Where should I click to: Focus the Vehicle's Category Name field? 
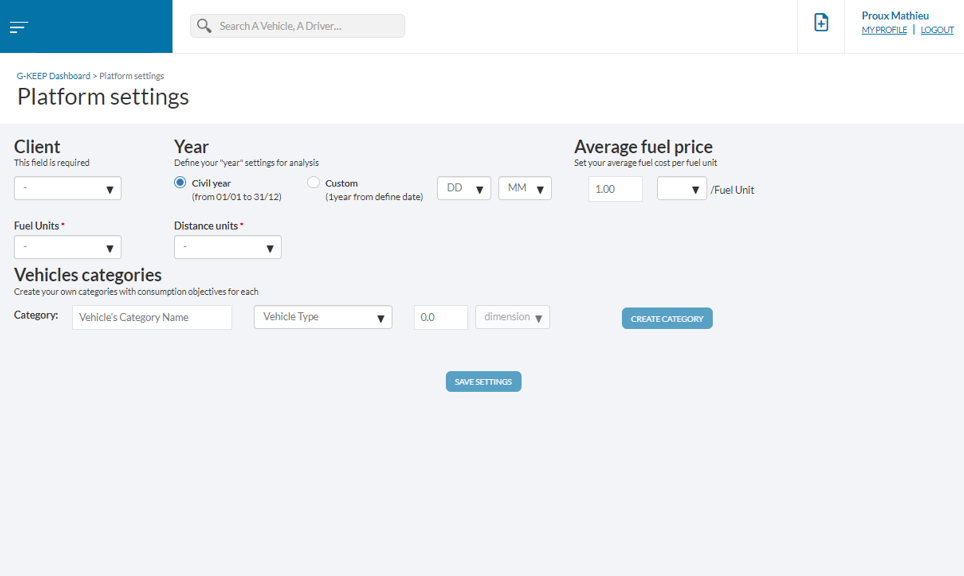click(x=152, y=317)
